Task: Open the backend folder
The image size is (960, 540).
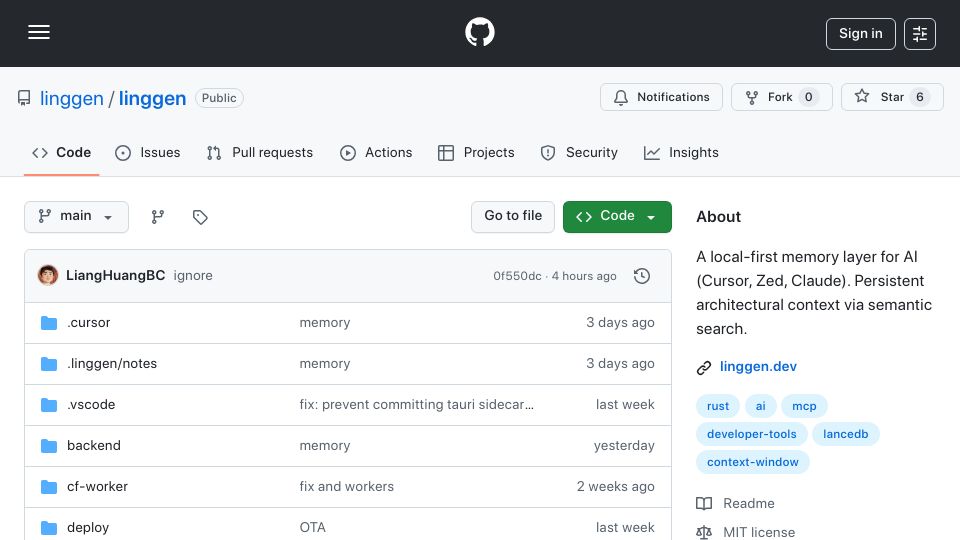Action: 94,446
